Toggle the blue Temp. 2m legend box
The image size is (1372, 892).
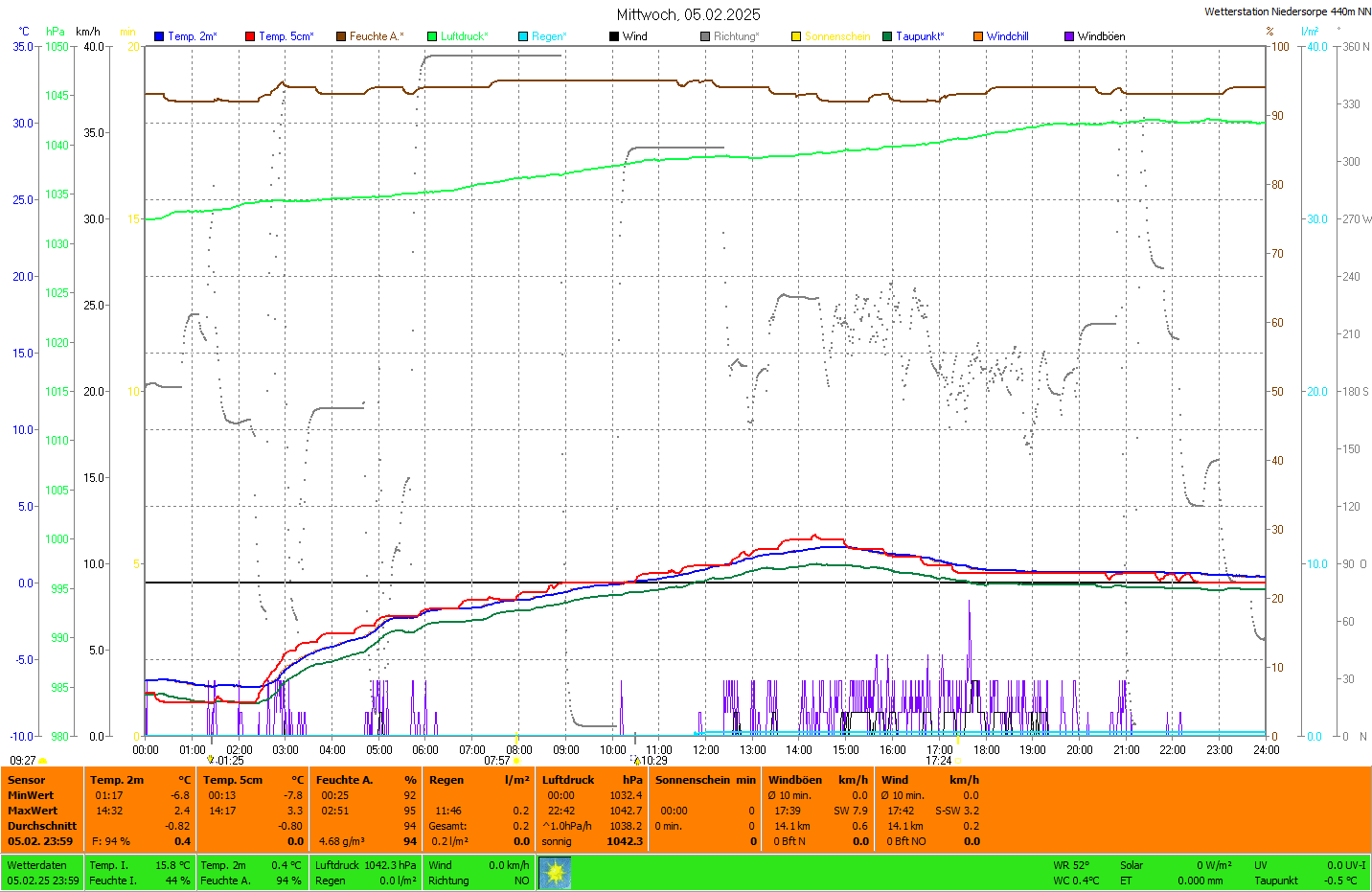pyautogui.click(x=159, y=36)
